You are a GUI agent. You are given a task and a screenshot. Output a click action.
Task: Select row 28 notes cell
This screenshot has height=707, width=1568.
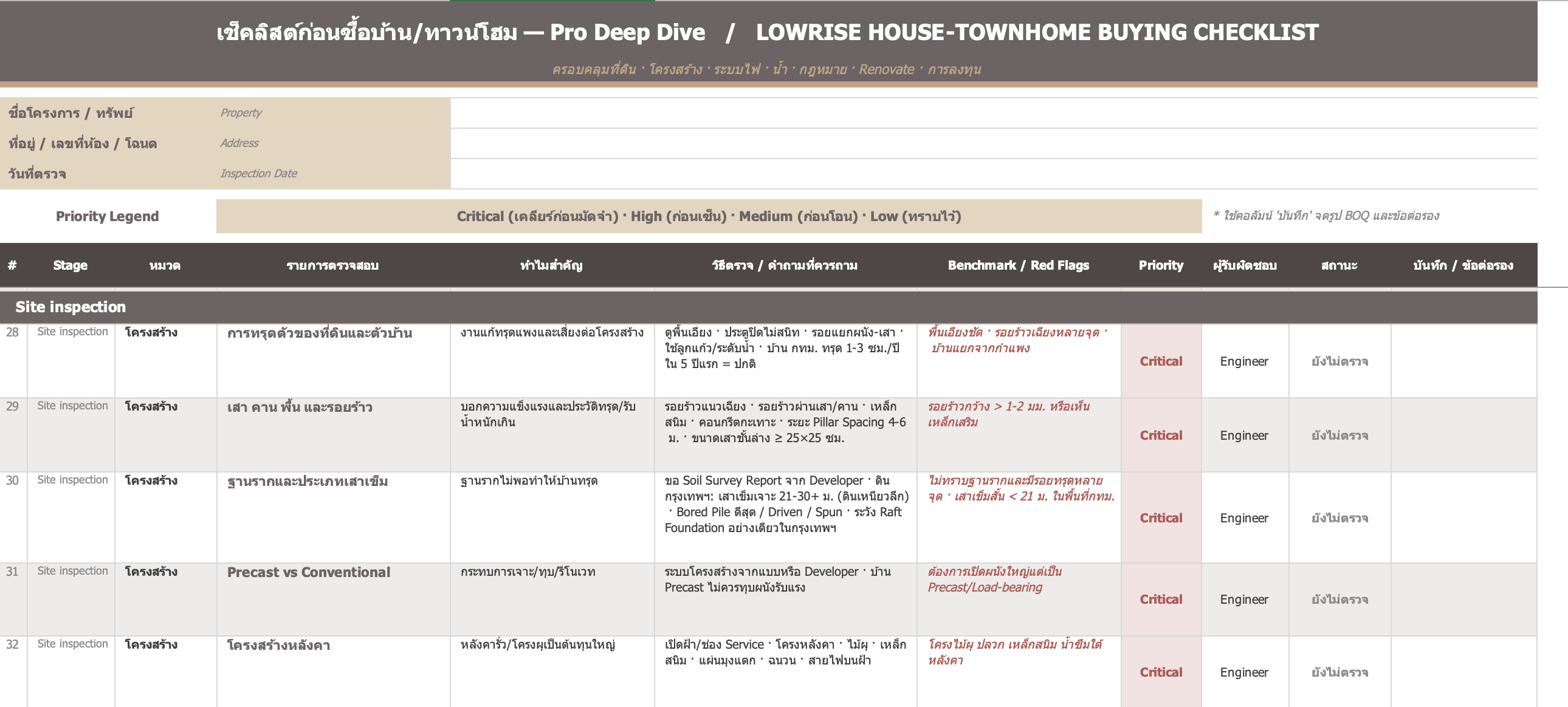pos(1463,361)
